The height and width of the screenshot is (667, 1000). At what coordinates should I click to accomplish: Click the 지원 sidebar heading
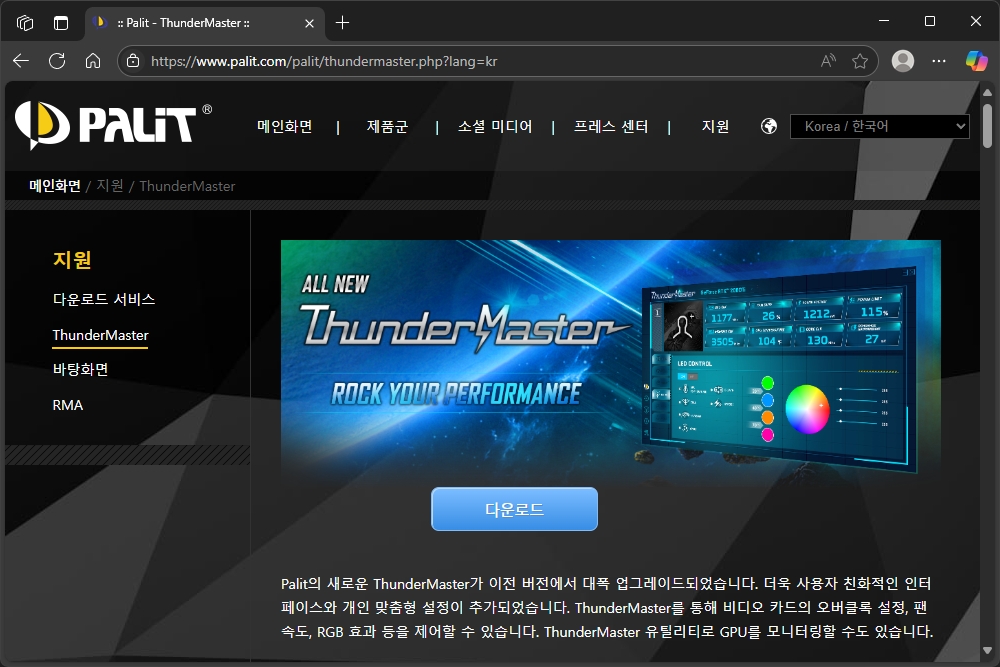pos(72,260)
